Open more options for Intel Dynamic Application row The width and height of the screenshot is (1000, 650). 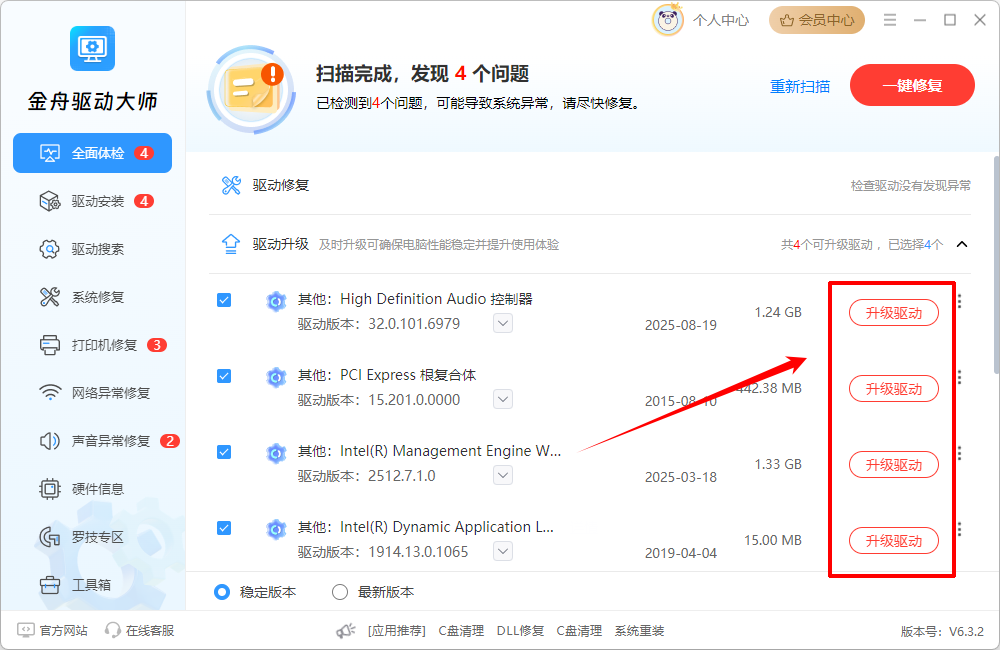(x=960, y=529)
